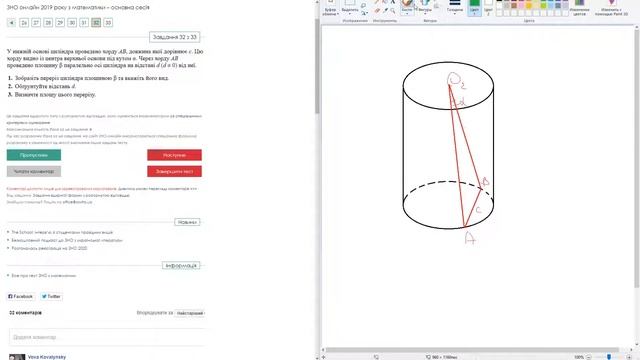Click the grey read comments button
Screen dimensions: 640x360
click(34, 171)
